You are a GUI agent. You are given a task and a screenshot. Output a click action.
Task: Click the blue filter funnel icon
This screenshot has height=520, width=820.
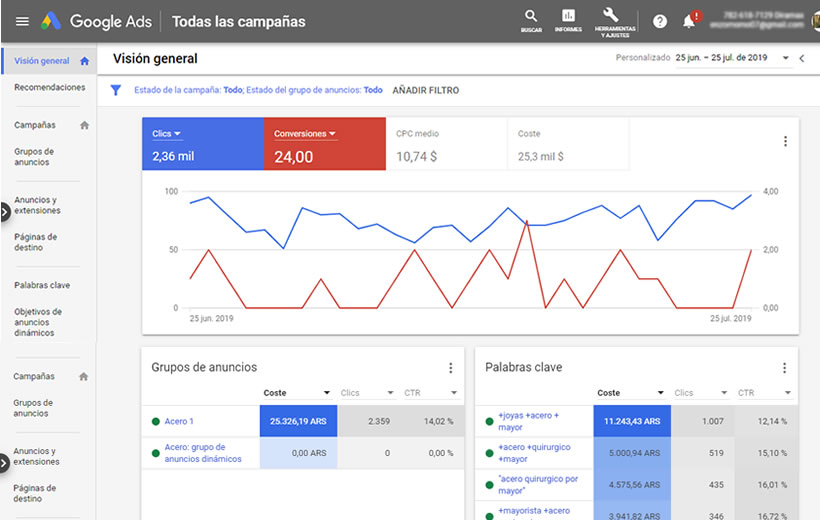tap(116, 90)
